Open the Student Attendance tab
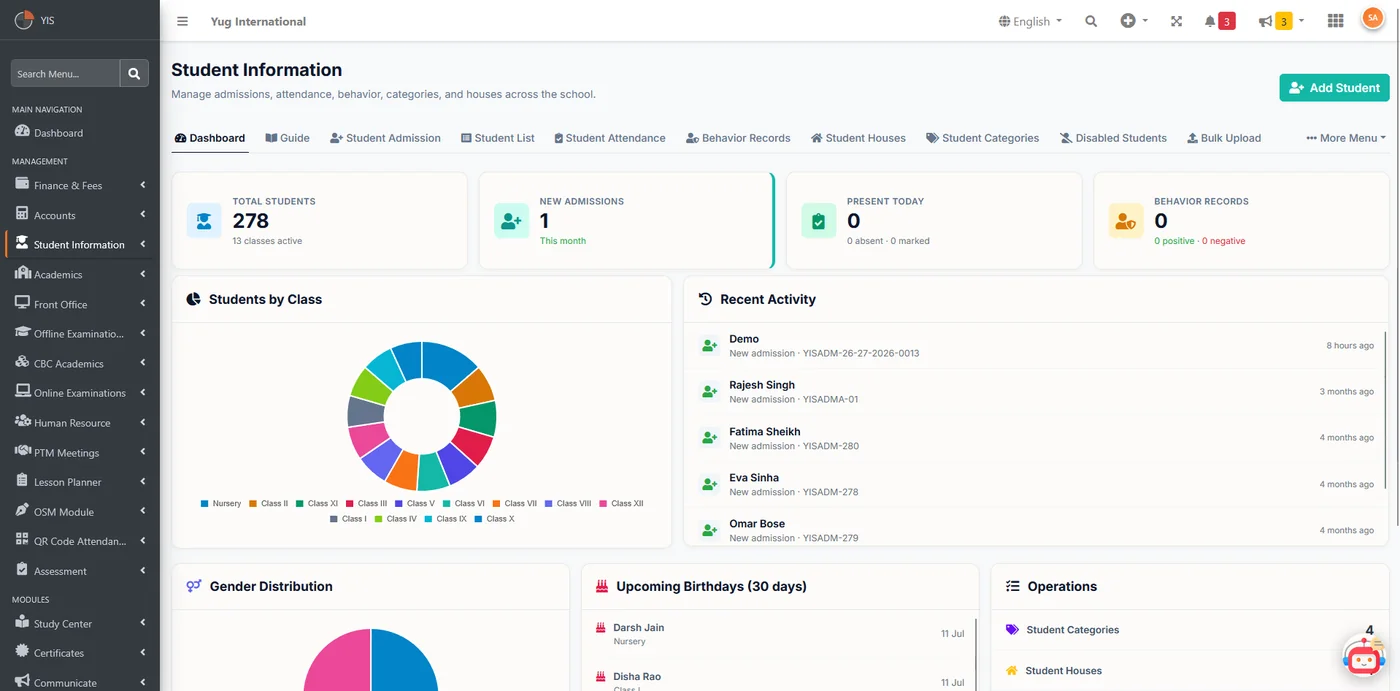Viewport: 1400px width, 691px height. pos(610,138)
